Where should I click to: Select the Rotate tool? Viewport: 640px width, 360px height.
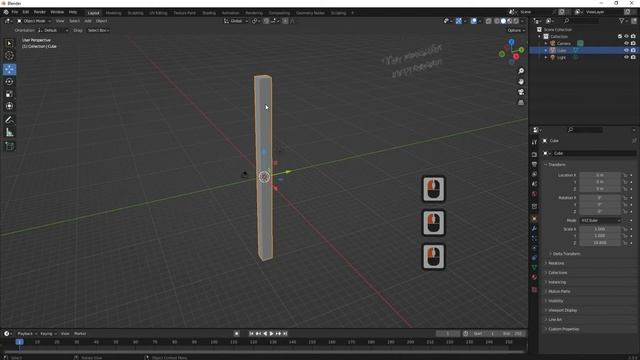click(x=9, y=82)
